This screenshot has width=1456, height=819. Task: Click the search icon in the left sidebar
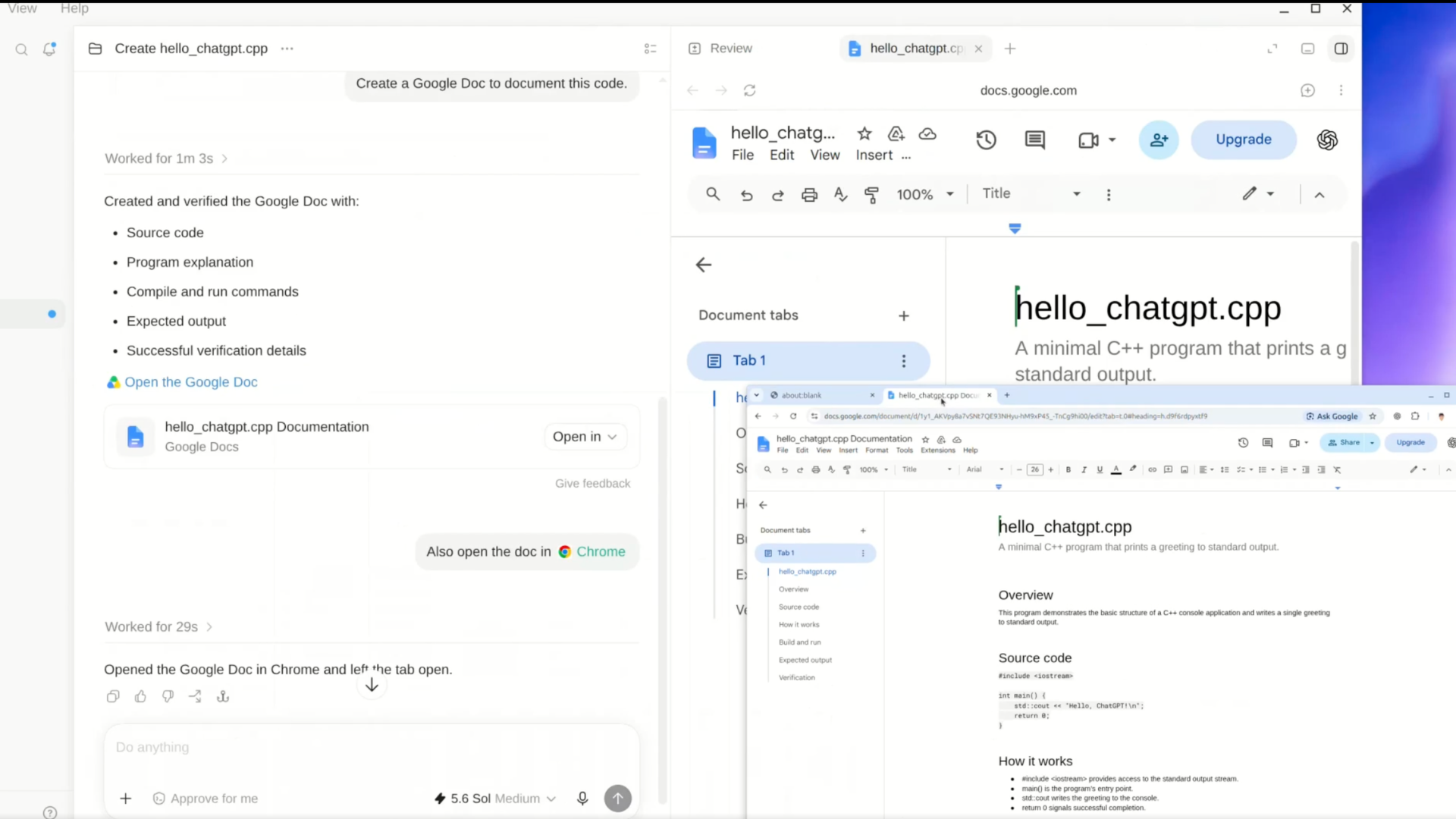point(21,49)
